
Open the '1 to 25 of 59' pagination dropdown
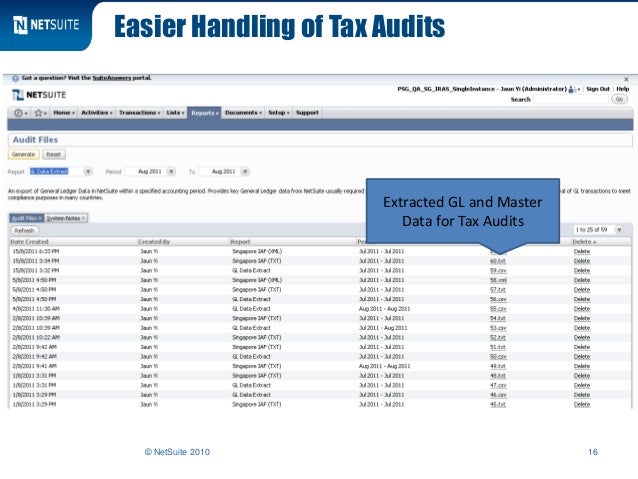coord(619,230)
